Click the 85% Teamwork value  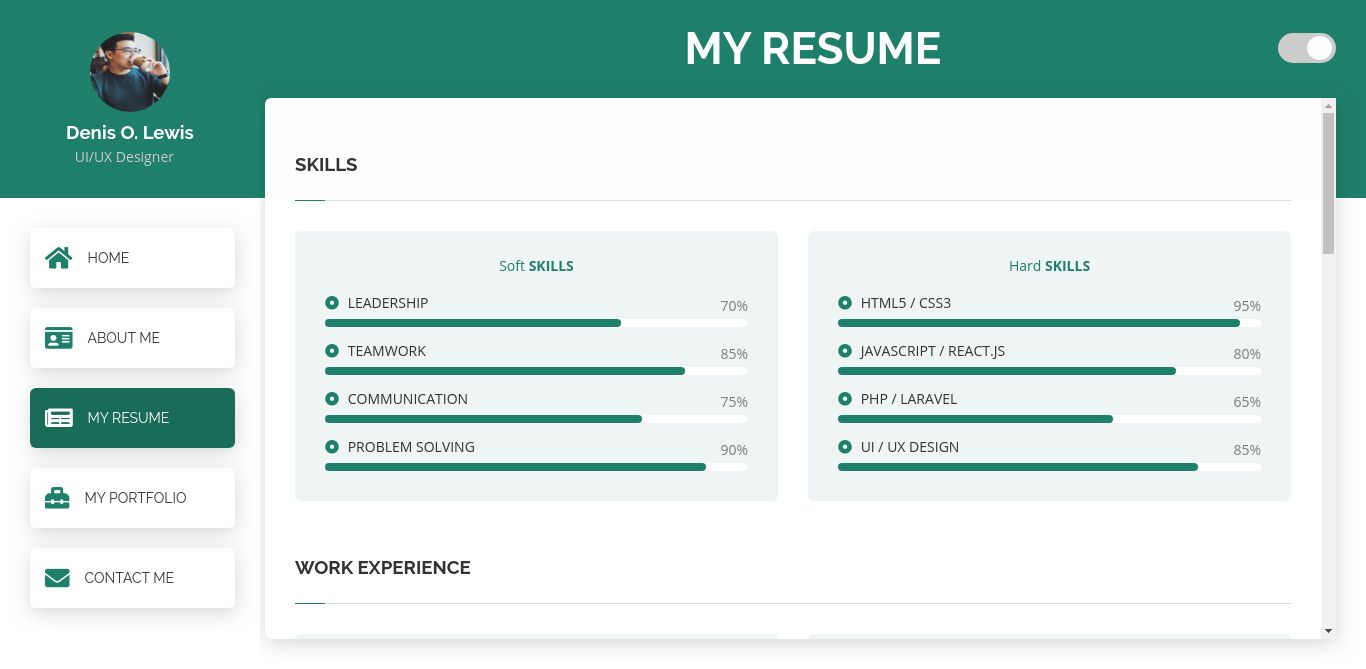tap(734, 354)
